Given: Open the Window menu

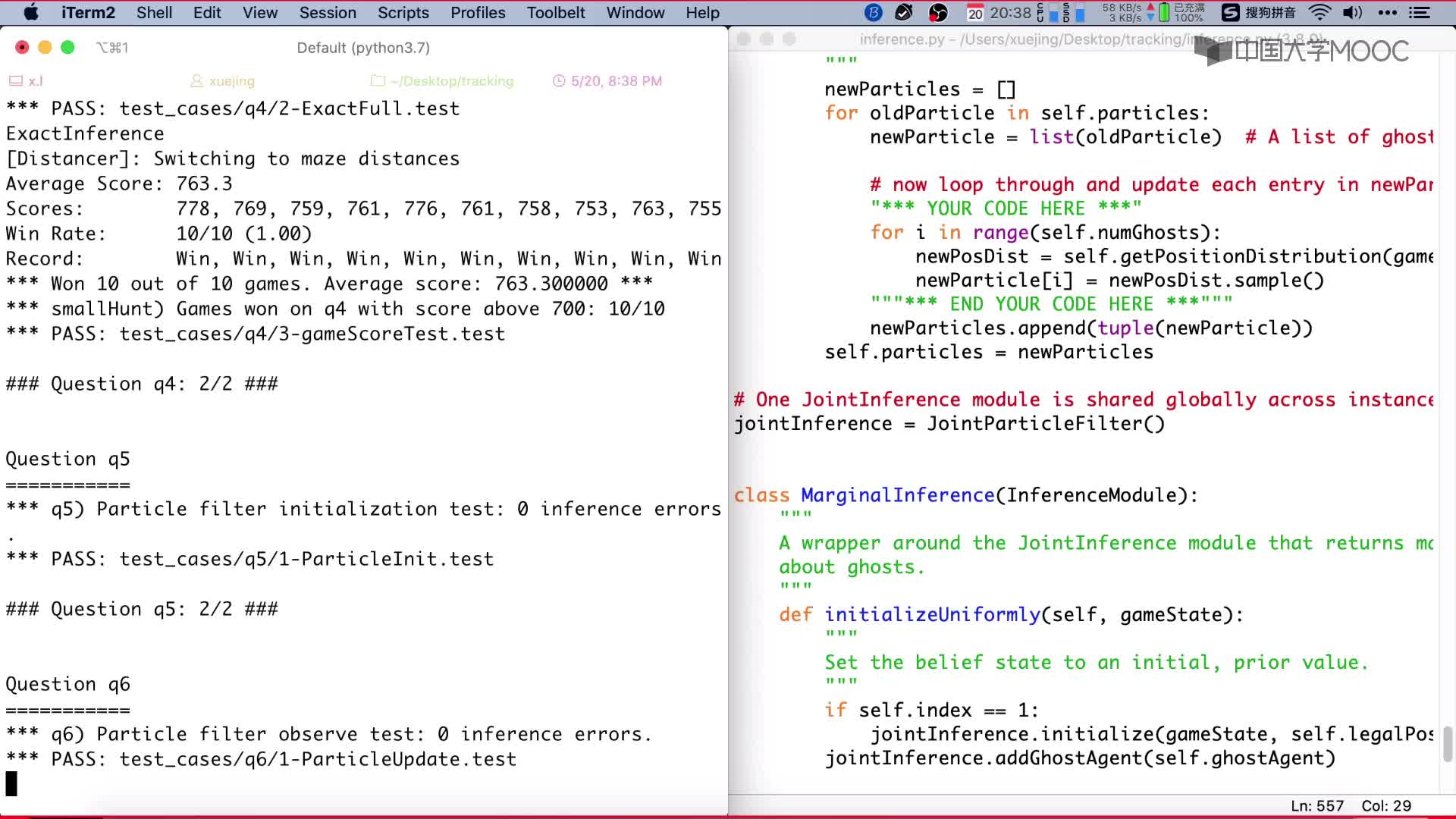Looking at the screenshot, I should (x=635, y=12).
